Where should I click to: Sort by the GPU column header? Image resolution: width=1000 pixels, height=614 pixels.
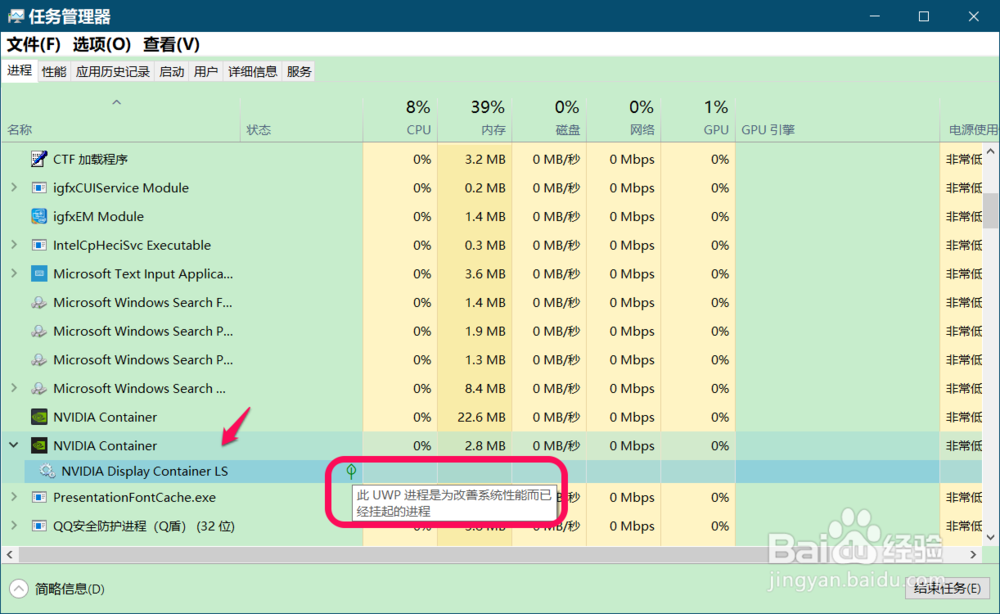(698, 119)
